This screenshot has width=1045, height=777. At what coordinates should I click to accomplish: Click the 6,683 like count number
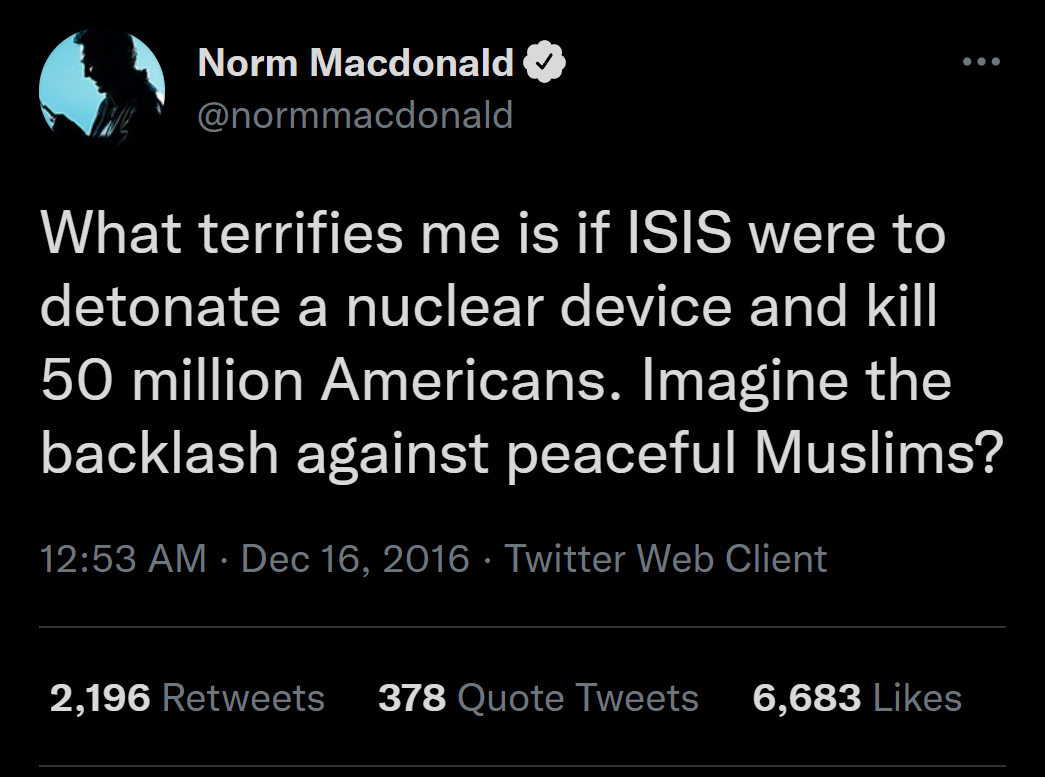tap(807, 697)
